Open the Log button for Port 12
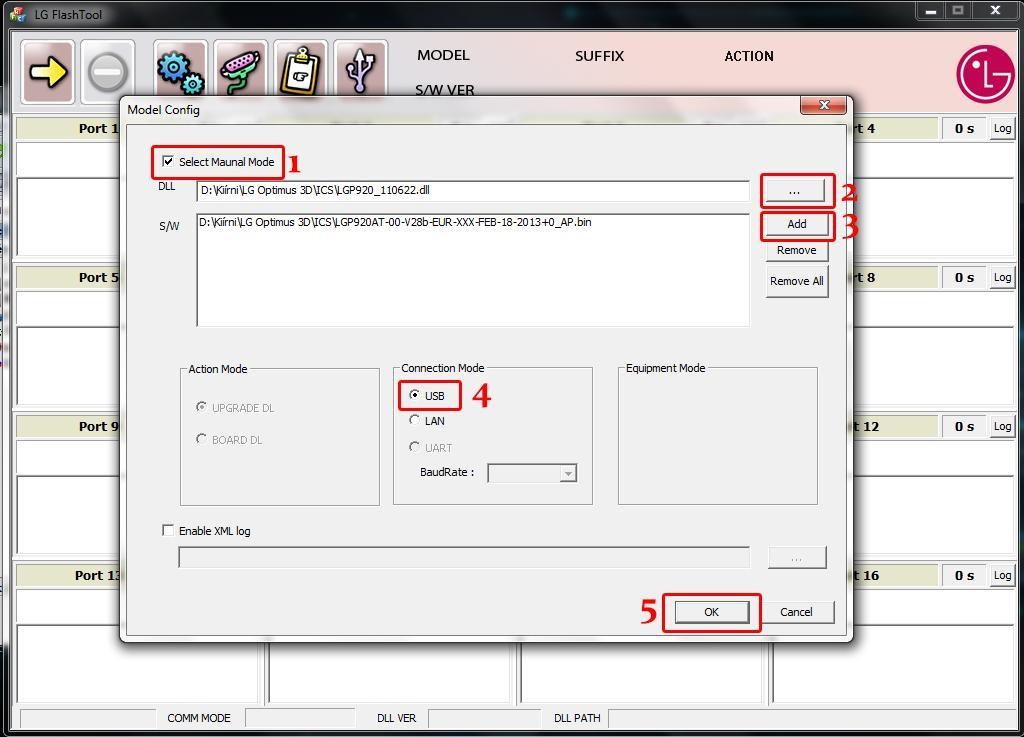The image size is (1024, 737). [x=1002, y=426]
